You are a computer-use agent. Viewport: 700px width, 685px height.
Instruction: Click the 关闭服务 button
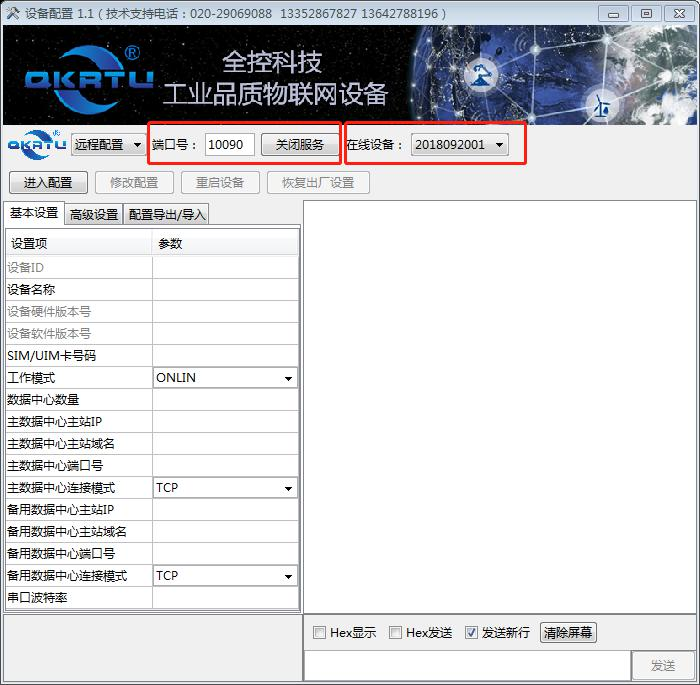point(300,145)
